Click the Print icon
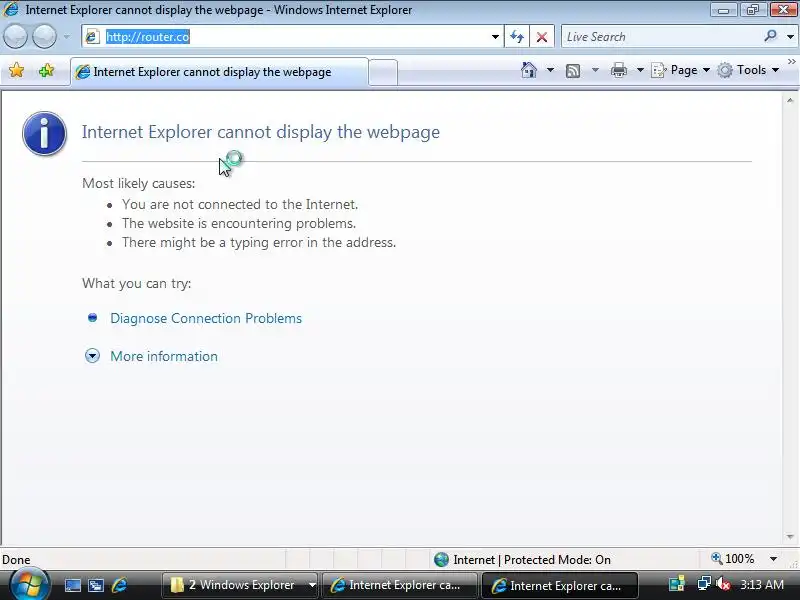 click(x=619, y=70)
